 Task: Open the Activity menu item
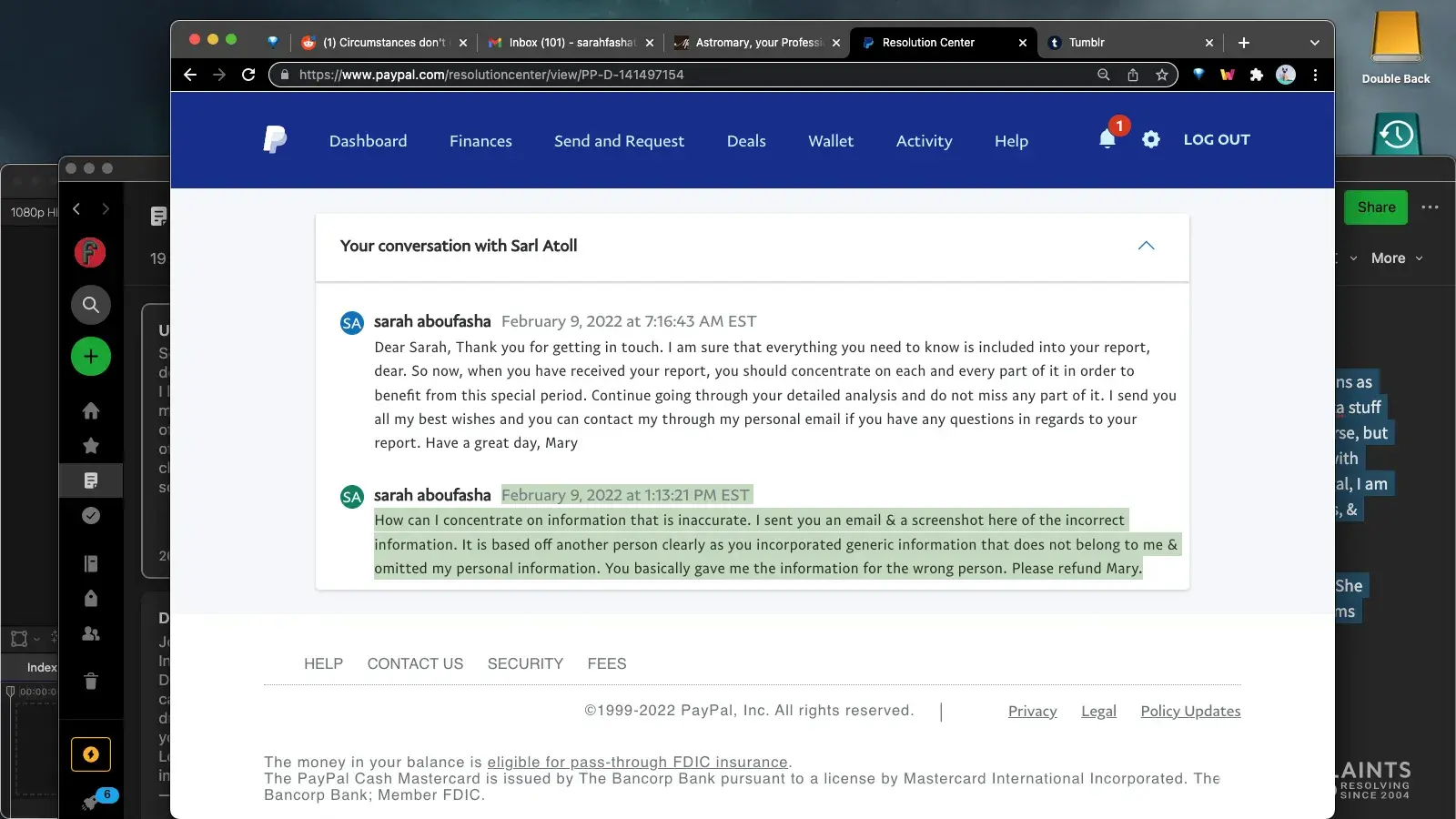(924, 141)
